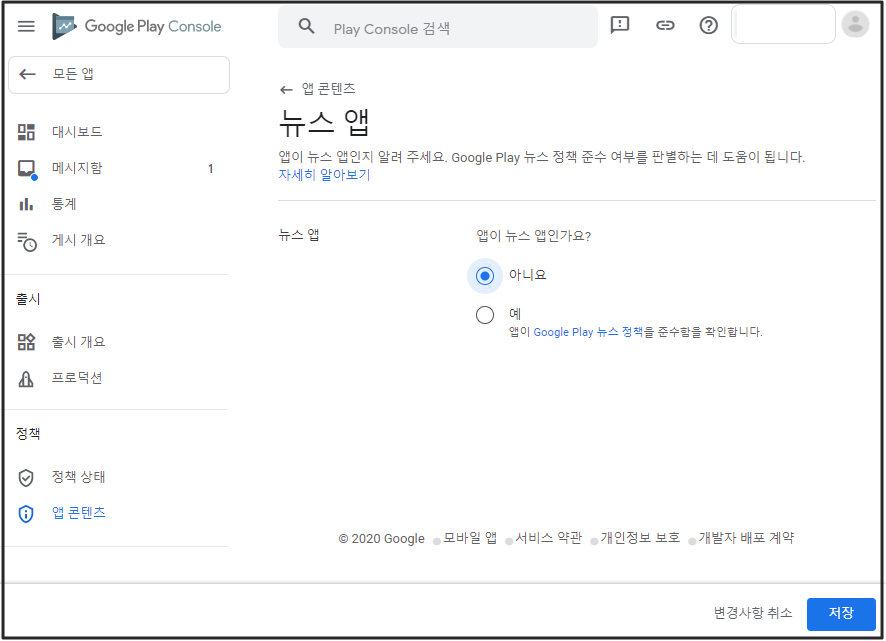Image resolution: width=886 pixels, height=641 pixels.
Task: Click 변경사항 취소 button
Action: [x=752, y=613]
